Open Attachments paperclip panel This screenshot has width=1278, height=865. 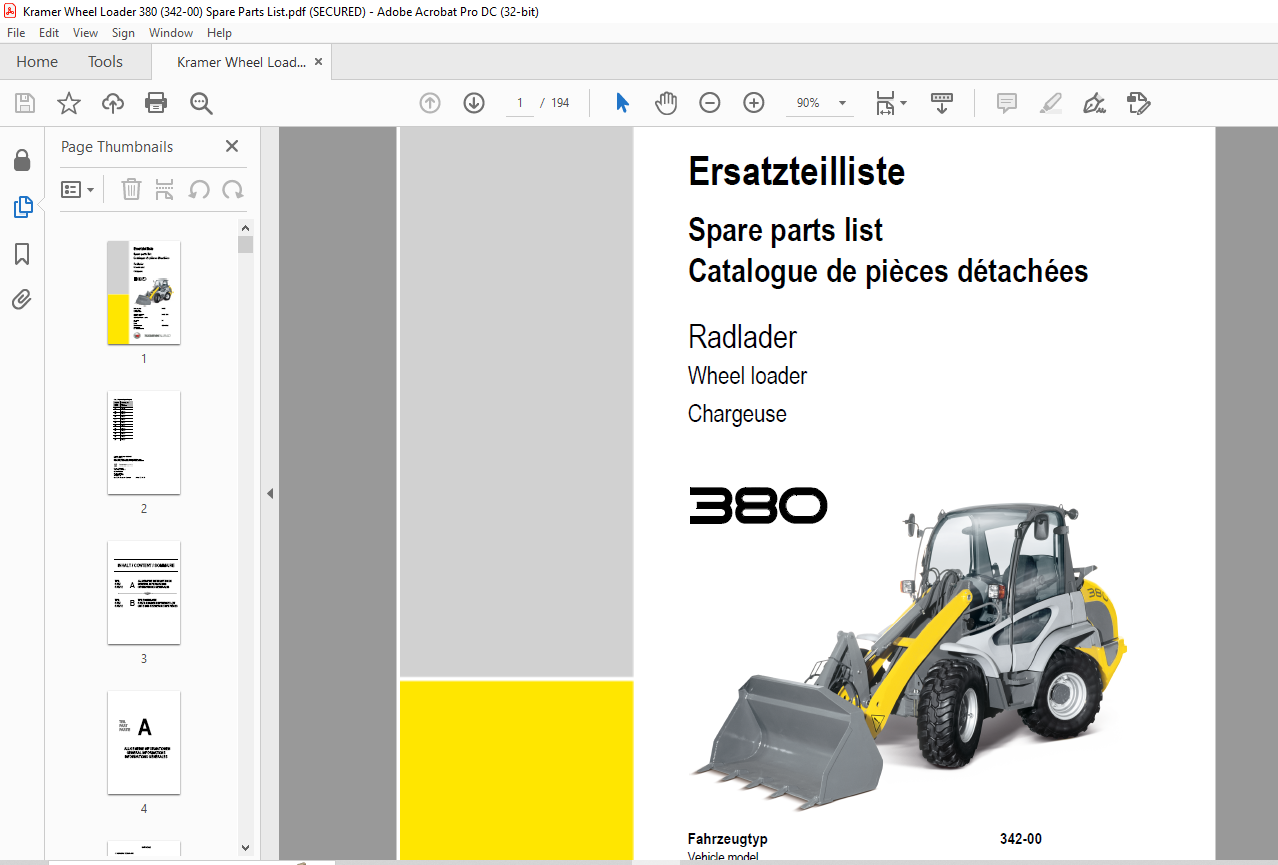click(x=22, y=300)
